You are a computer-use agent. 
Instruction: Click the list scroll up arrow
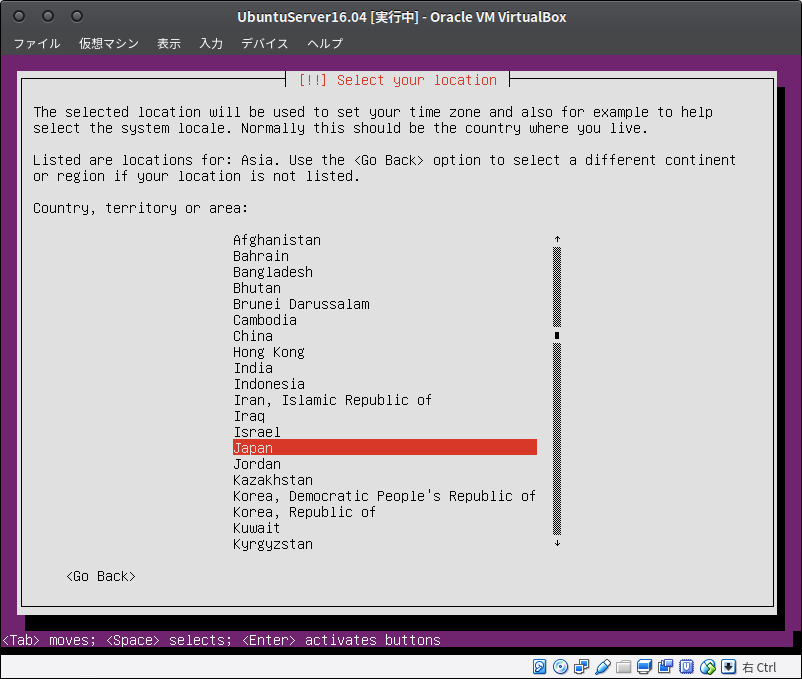[558, 239]
